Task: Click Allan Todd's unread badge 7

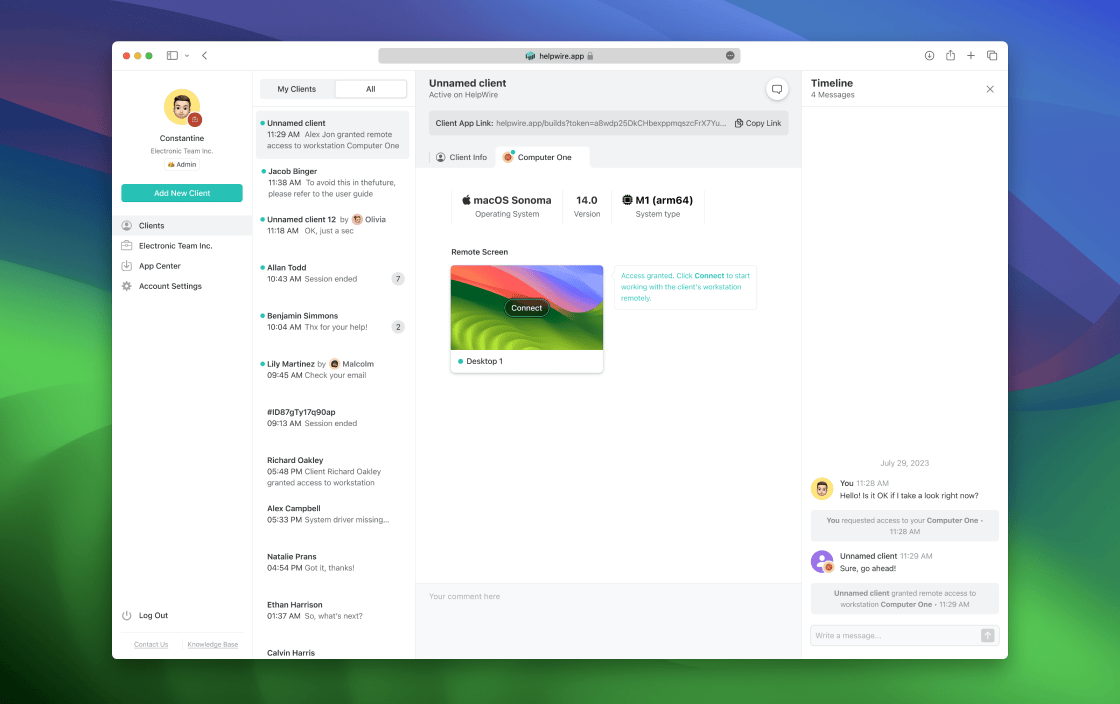Action: (398, 279)
